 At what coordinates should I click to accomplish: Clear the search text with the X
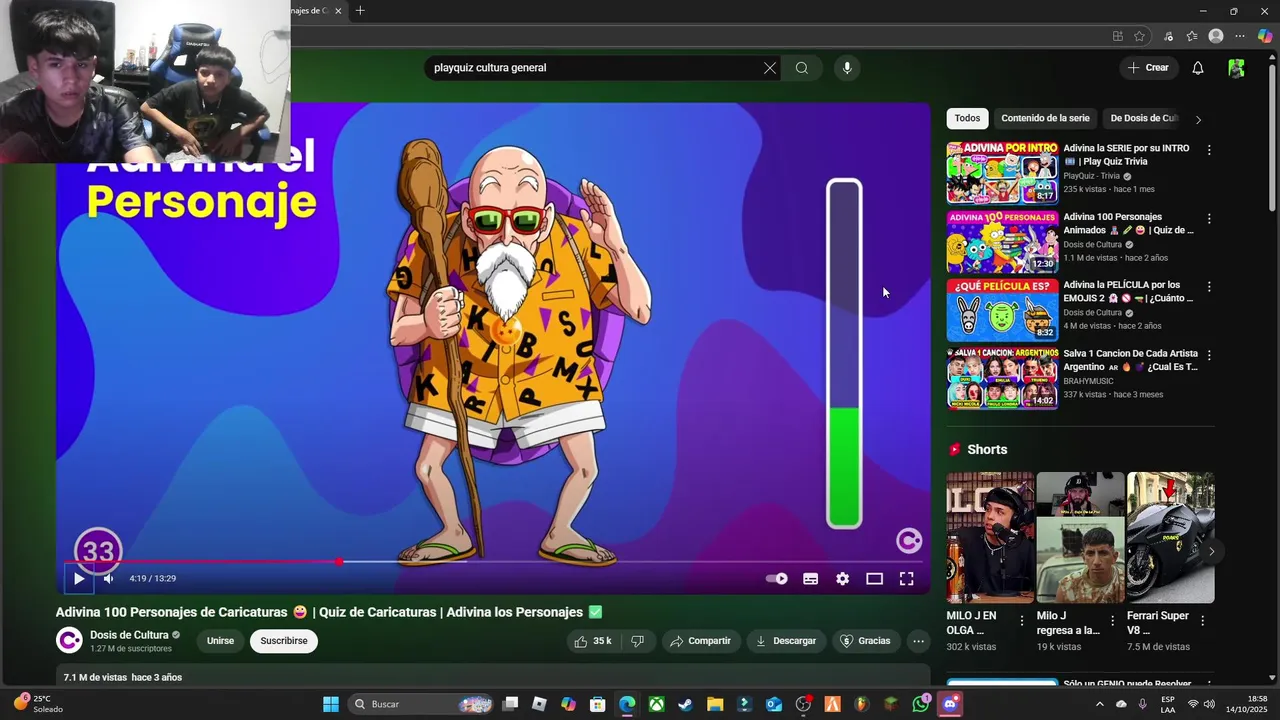click(x=770, y=68)
